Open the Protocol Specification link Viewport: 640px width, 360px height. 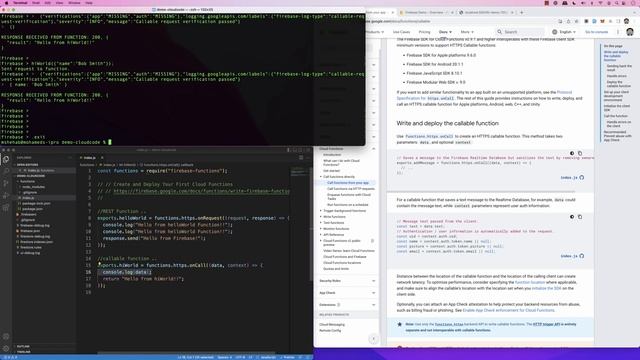pos(485,96)
